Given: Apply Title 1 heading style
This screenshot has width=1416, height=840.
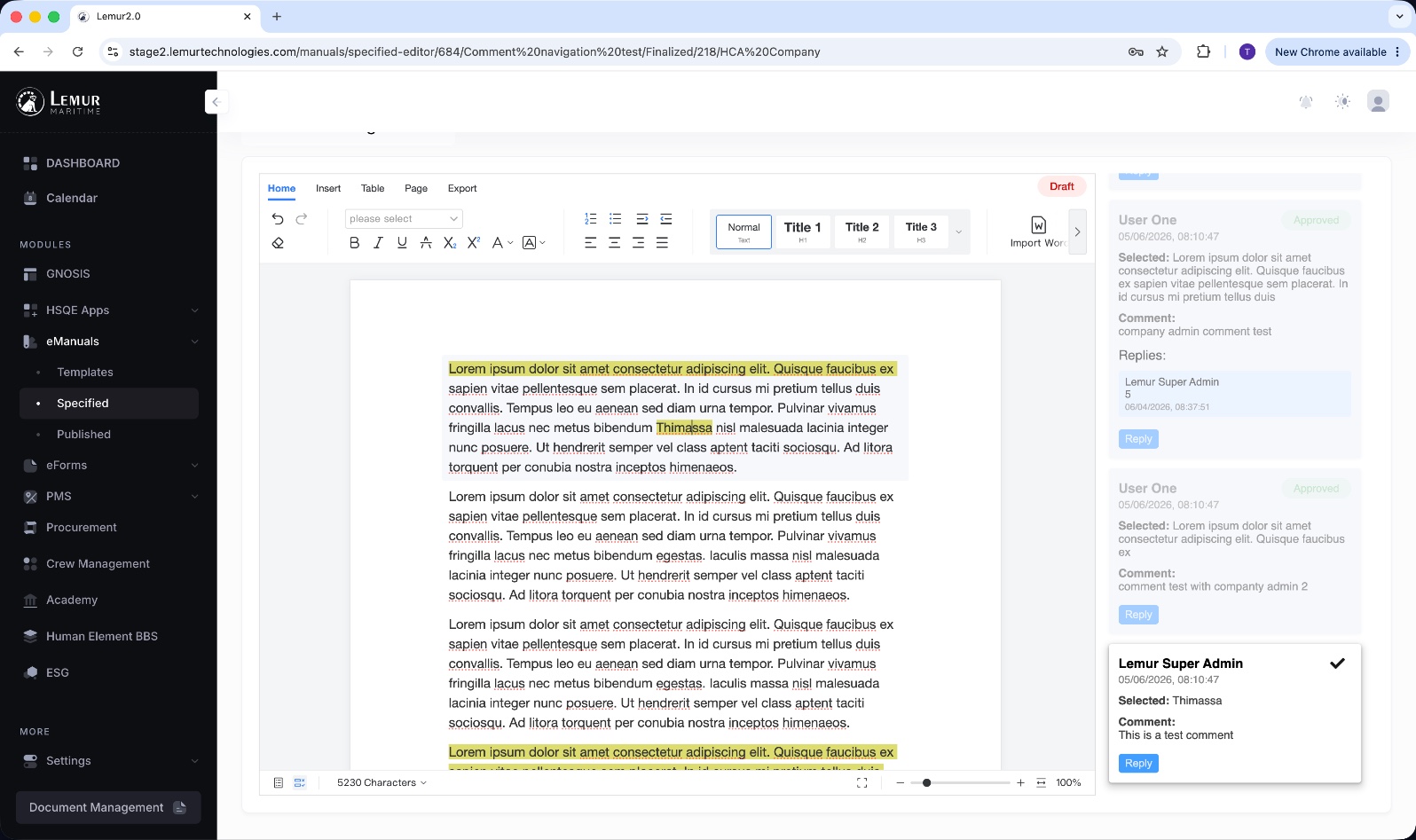Looking at the screenshot, I should (802, 232).
